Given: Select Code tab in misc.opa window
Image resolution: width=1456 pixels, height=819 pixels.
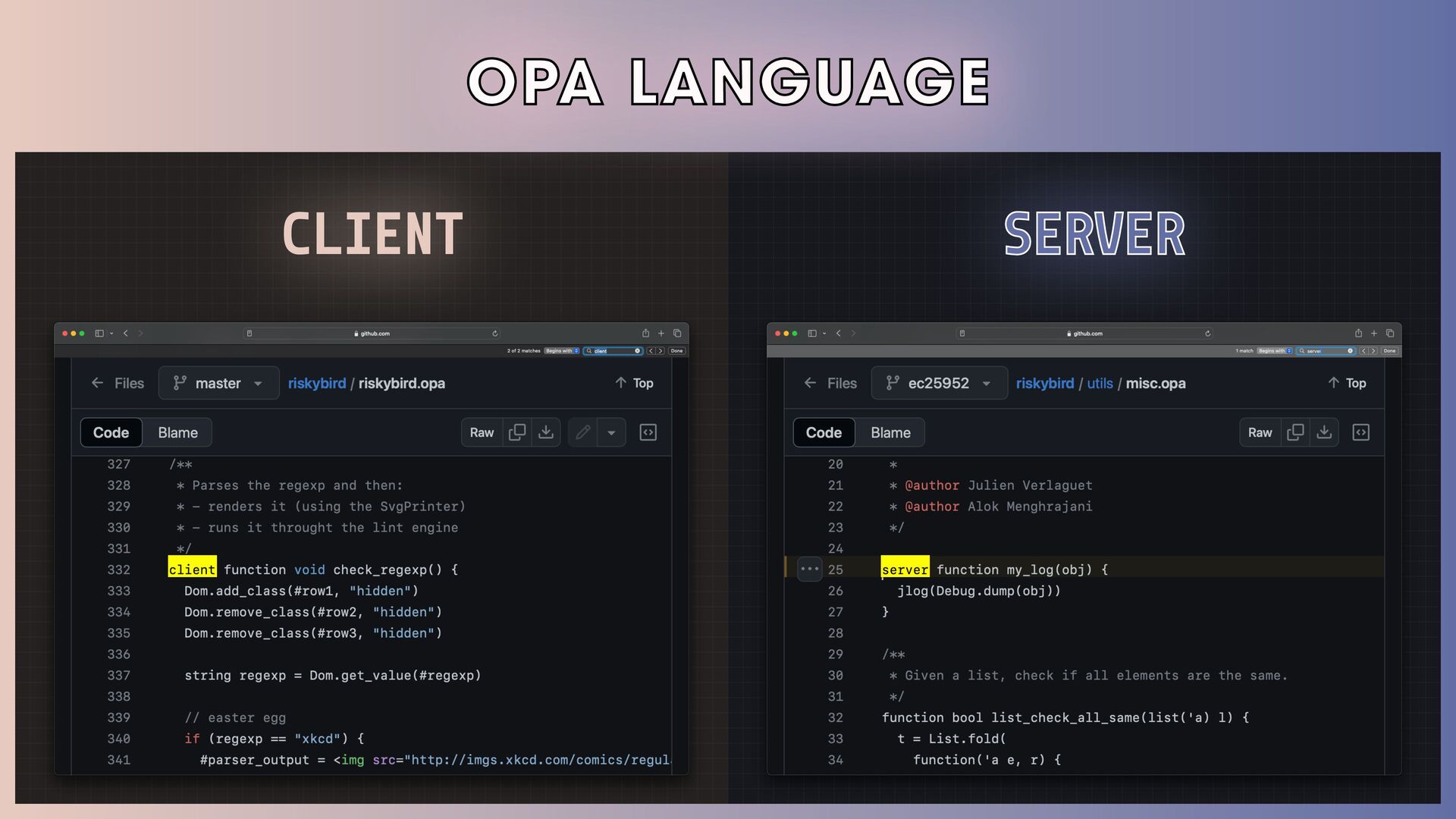Looking at the screenshot, I should pos(824,432).
